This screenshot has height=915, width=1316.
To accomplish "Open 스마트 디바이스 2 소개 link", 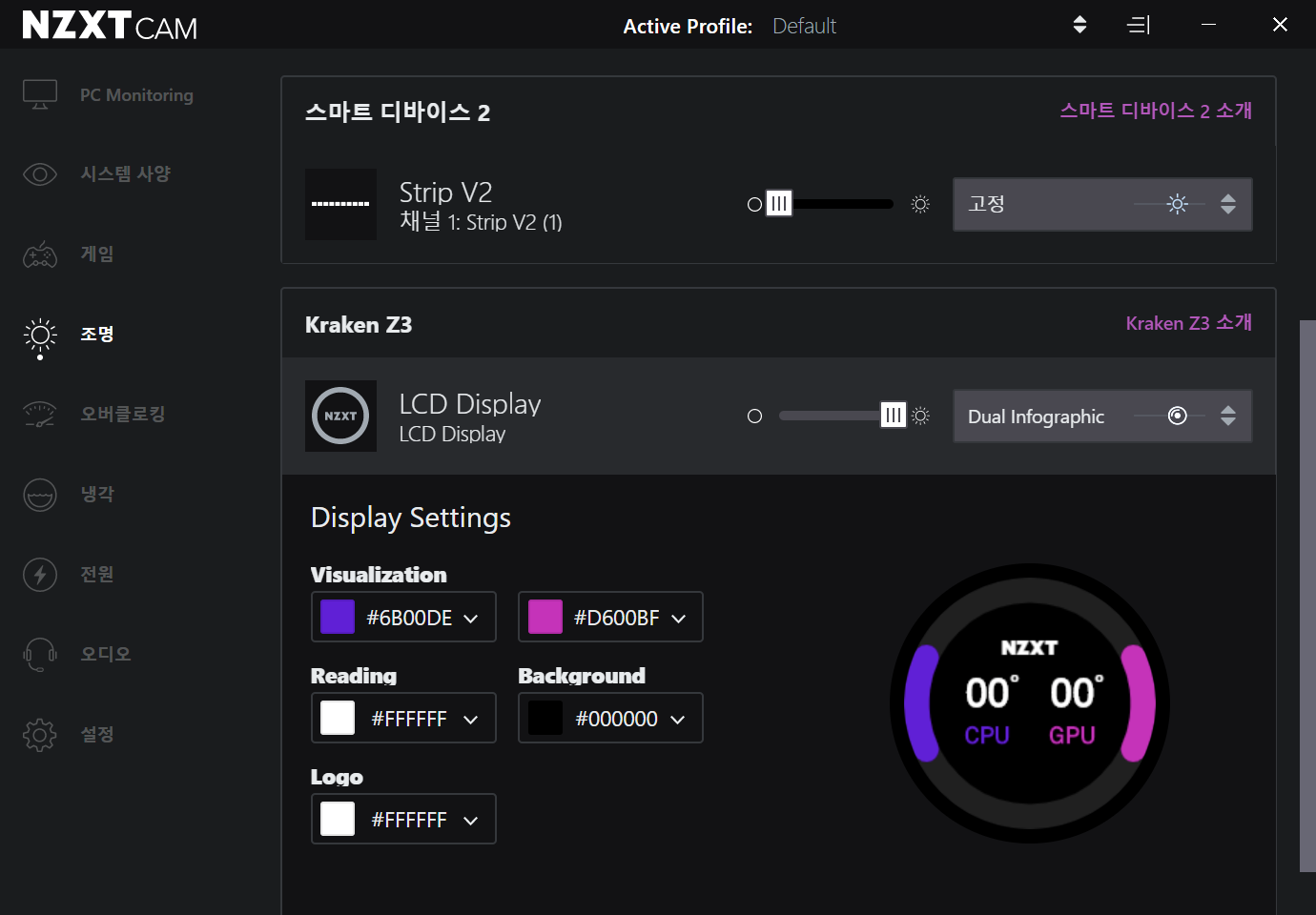I will coord(1156,111).
